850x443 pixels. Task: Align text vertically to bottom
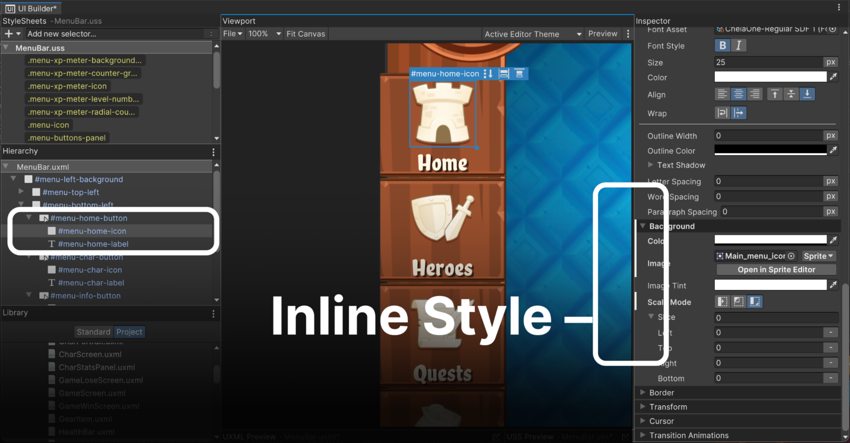807,94
